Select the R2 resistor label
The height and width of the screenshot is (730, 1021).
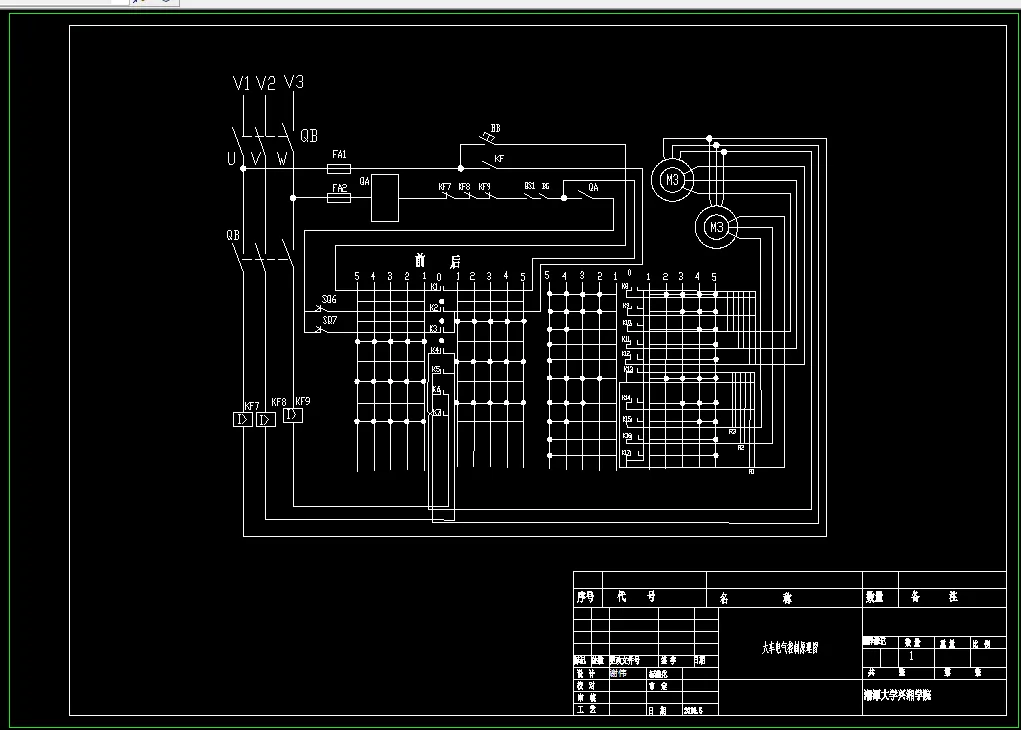coord(741,448)
